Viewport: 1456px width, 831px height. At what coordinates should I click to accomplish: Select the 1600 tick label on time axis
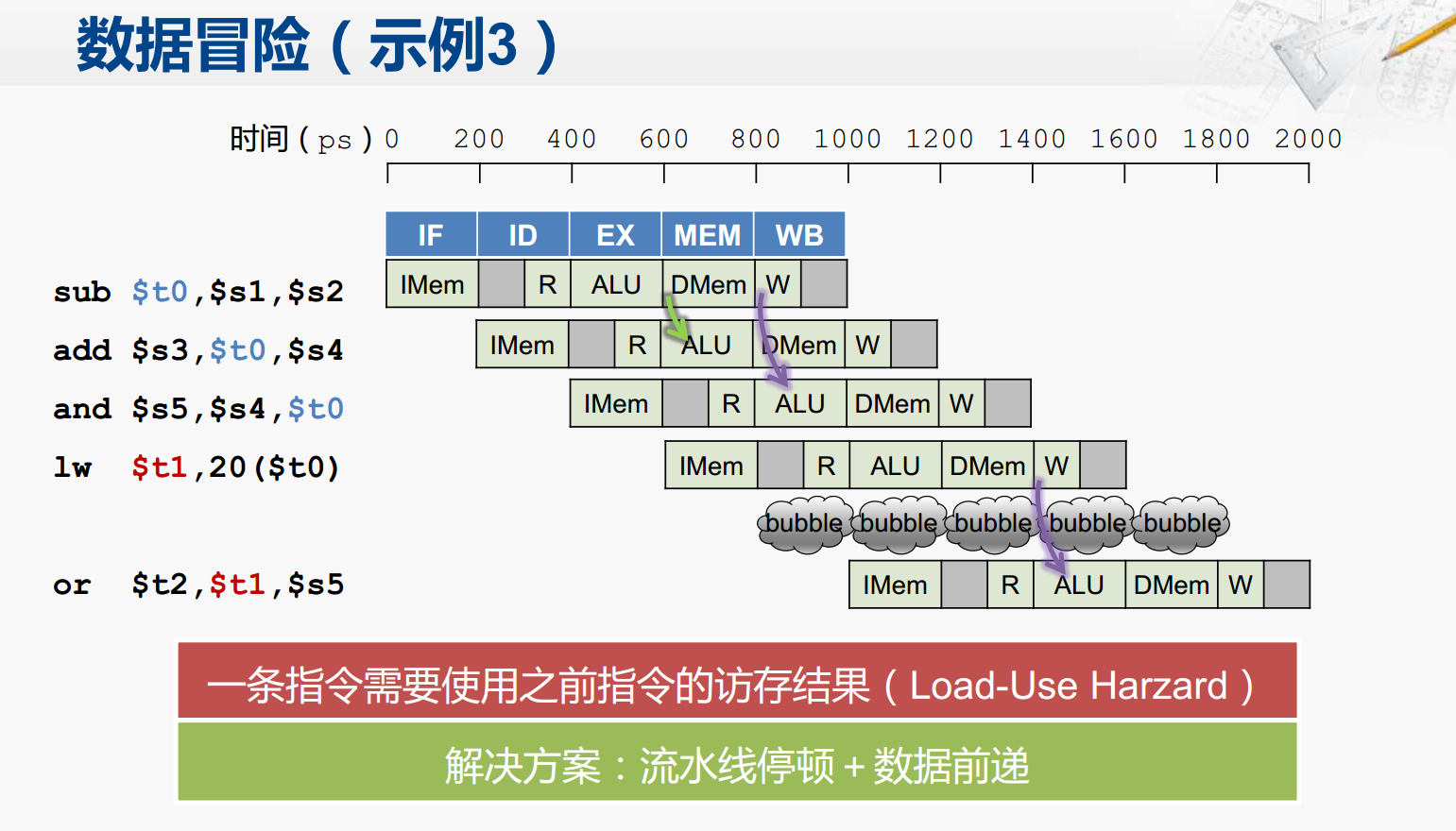tap(1124, 139)
